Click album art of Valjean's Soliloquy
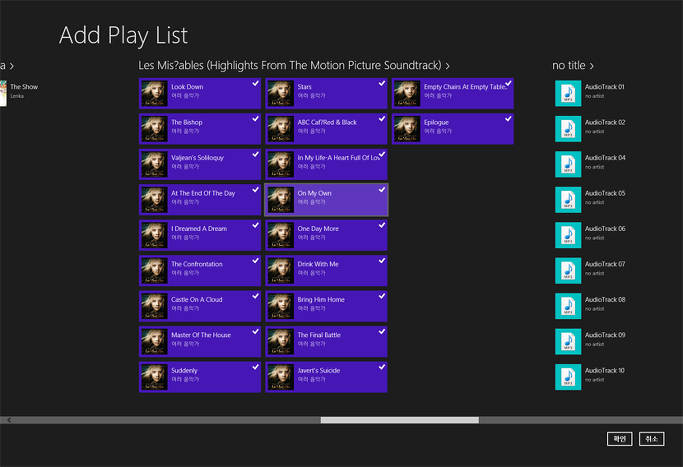Viewport: 683px width, 467px height. 154,164
